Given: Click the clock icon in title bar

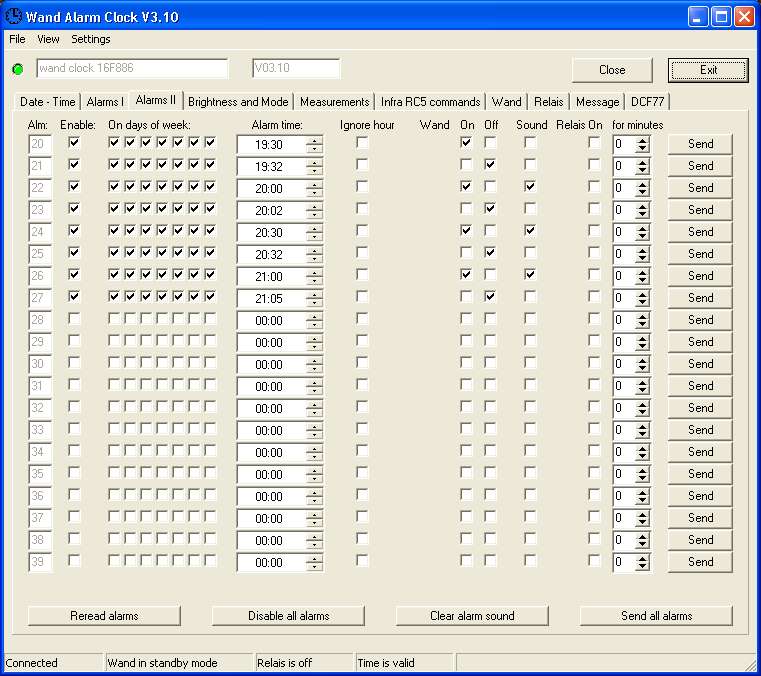Looking at the screenshot, I should pos(13,16).
